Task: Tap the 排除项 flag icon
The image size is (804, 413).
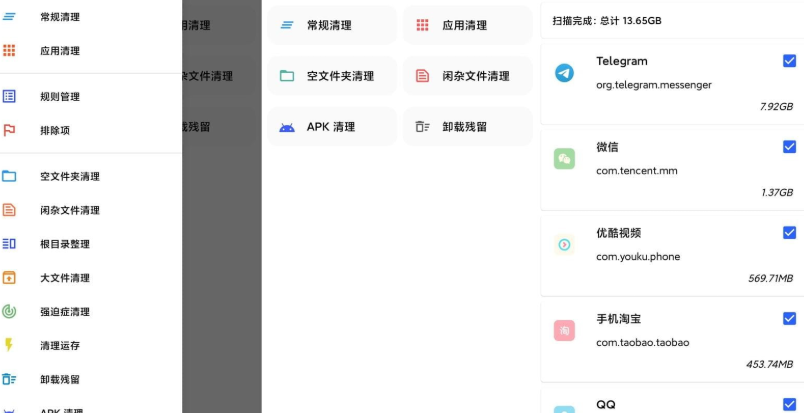Action: click(x=9, y=130)
